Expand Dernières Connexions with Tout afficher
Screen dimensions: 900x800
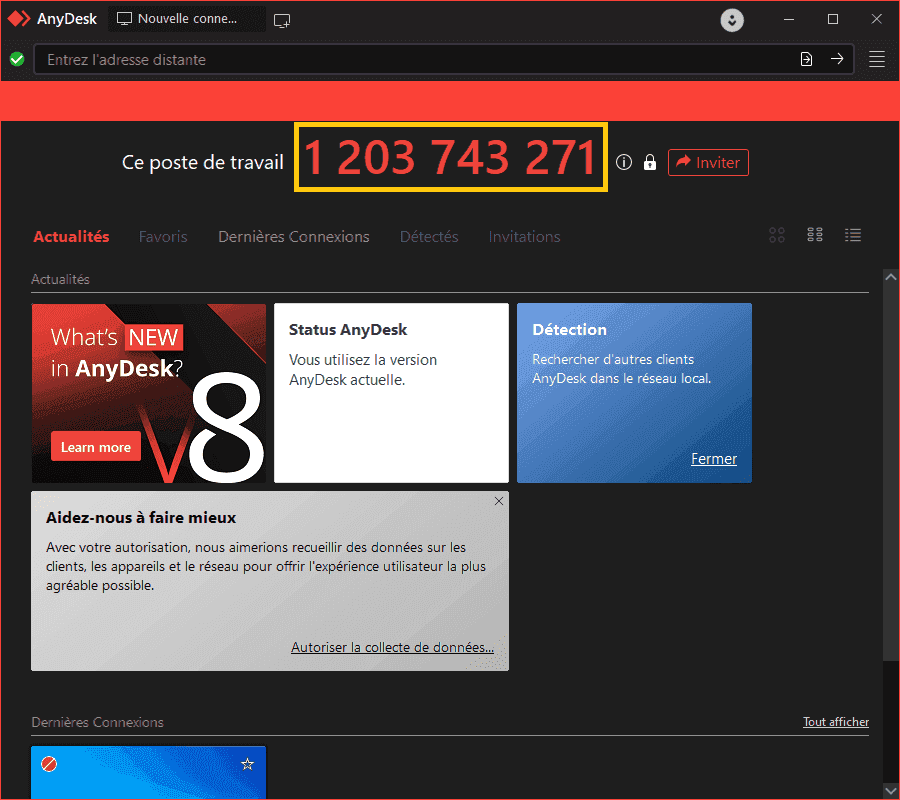pyautogui.click(x=836, y=721)
